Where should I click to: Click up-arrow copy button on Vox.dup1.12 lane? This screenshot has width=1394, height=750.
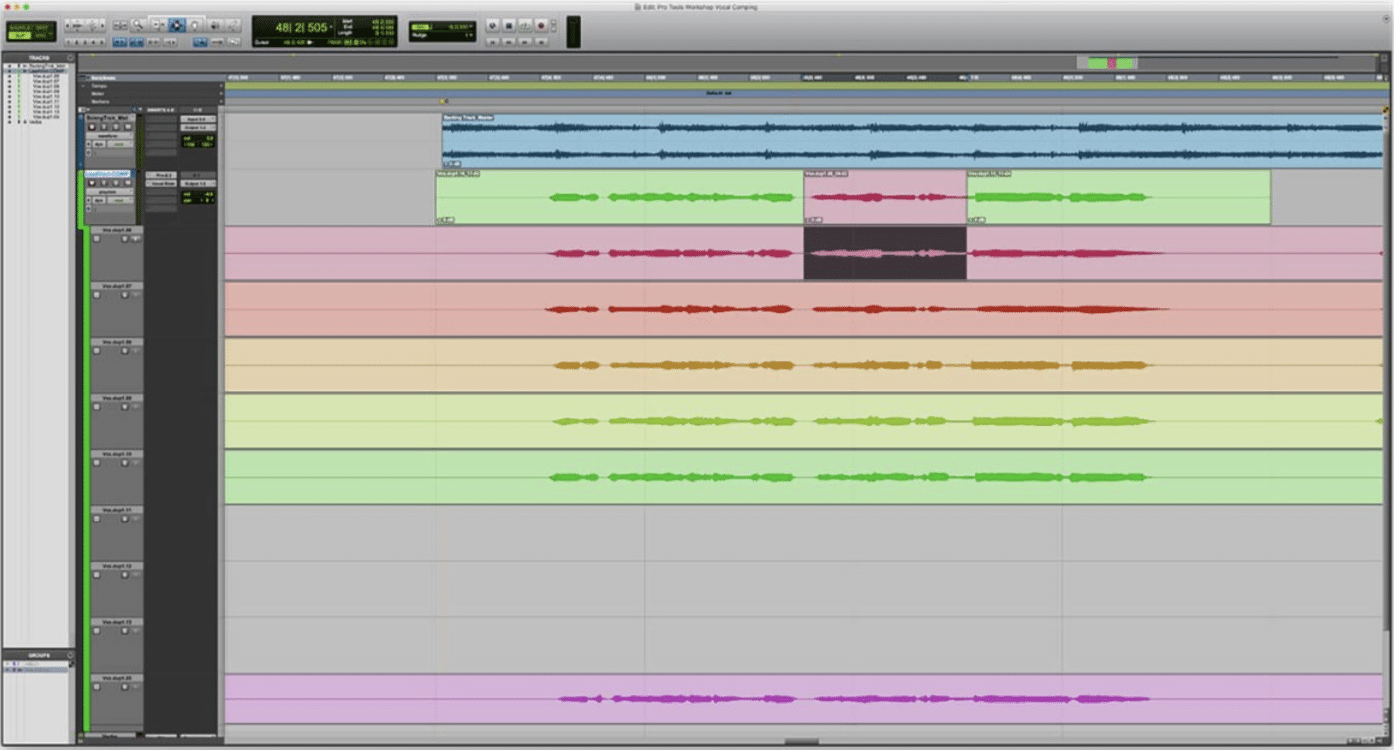[136, 574]
